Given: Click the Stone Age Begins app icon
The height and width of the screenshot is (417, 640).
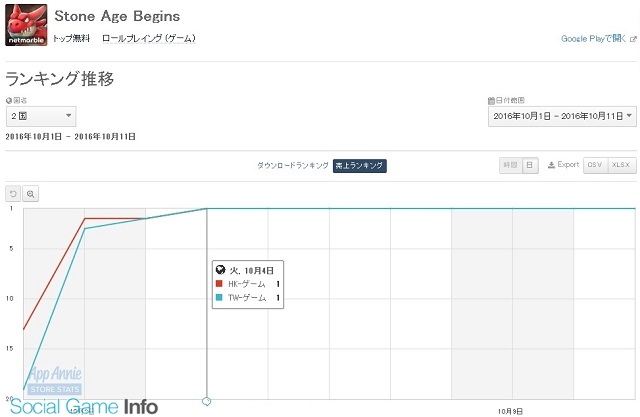Looking at the screenshot, I should (26, 25).
